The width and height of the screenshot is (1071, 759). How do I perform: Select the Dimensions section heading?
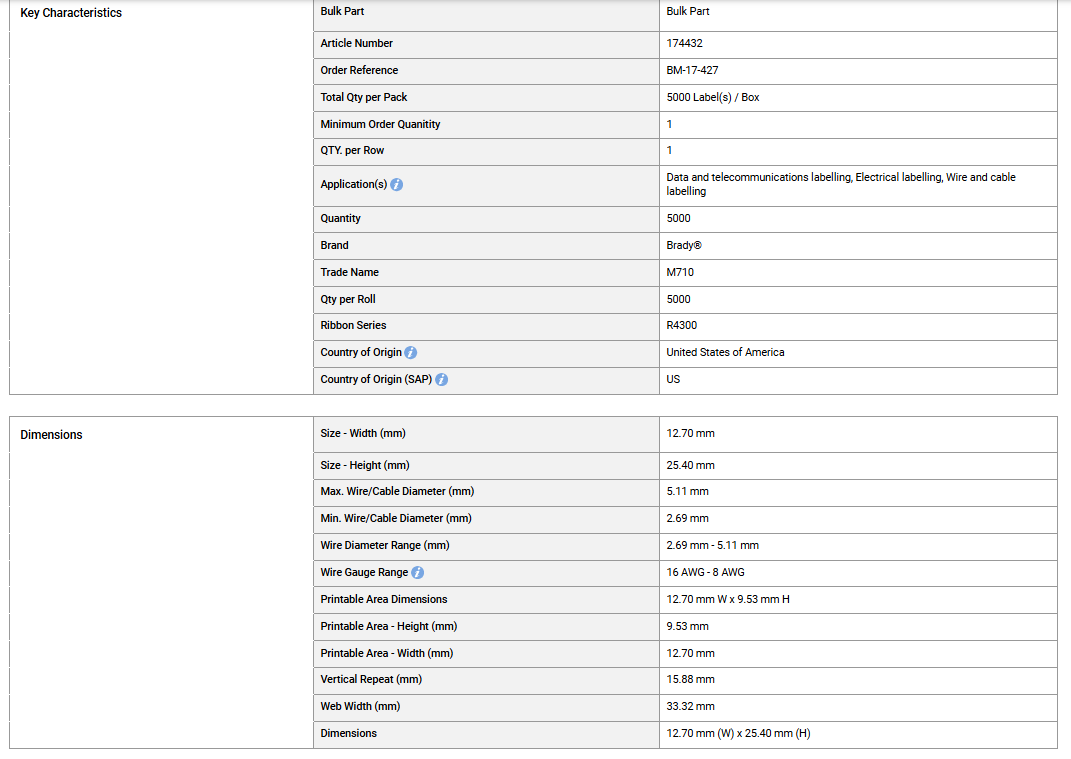(51, 434)
